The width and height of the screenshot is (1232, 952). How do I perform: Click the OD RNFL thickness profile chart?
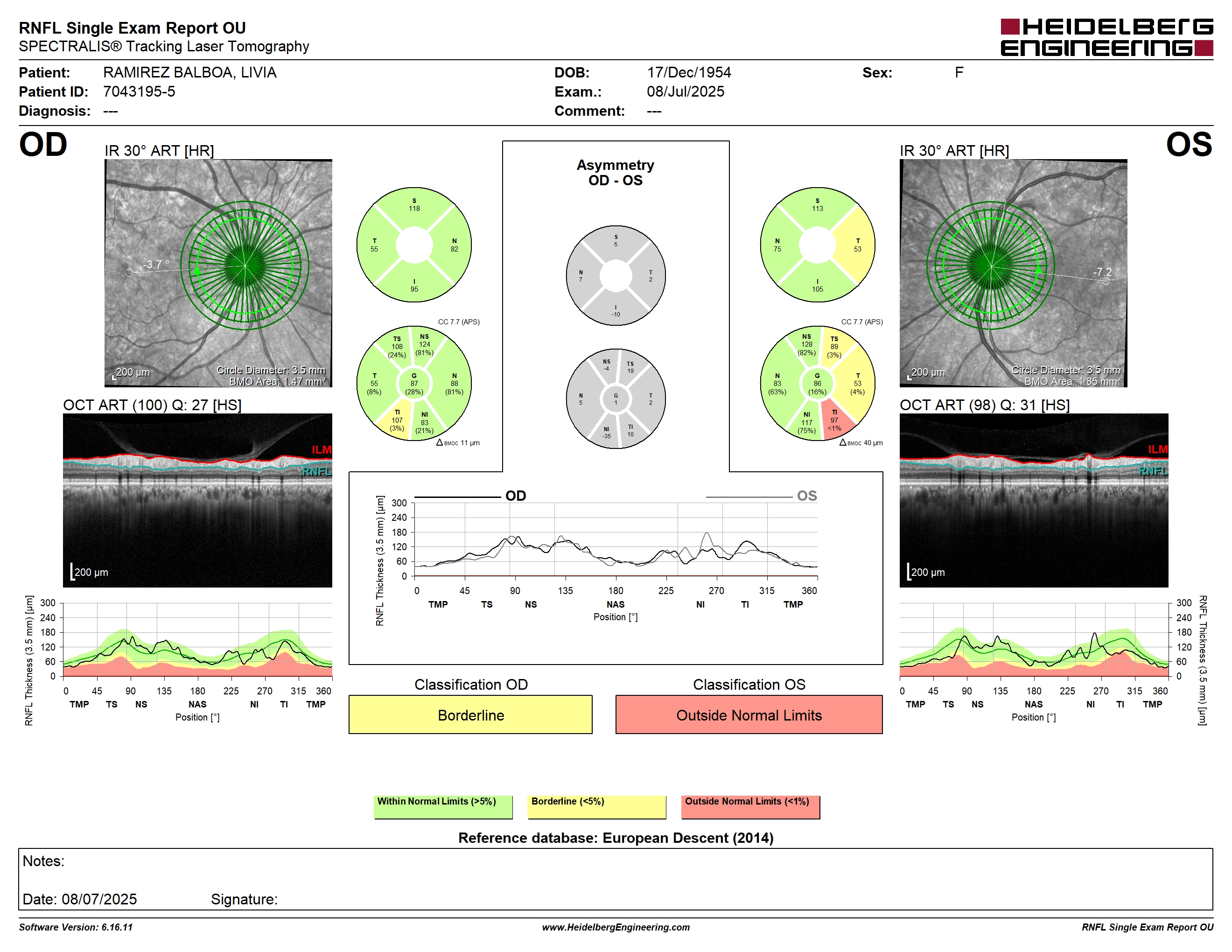click(x=197, y=639)
